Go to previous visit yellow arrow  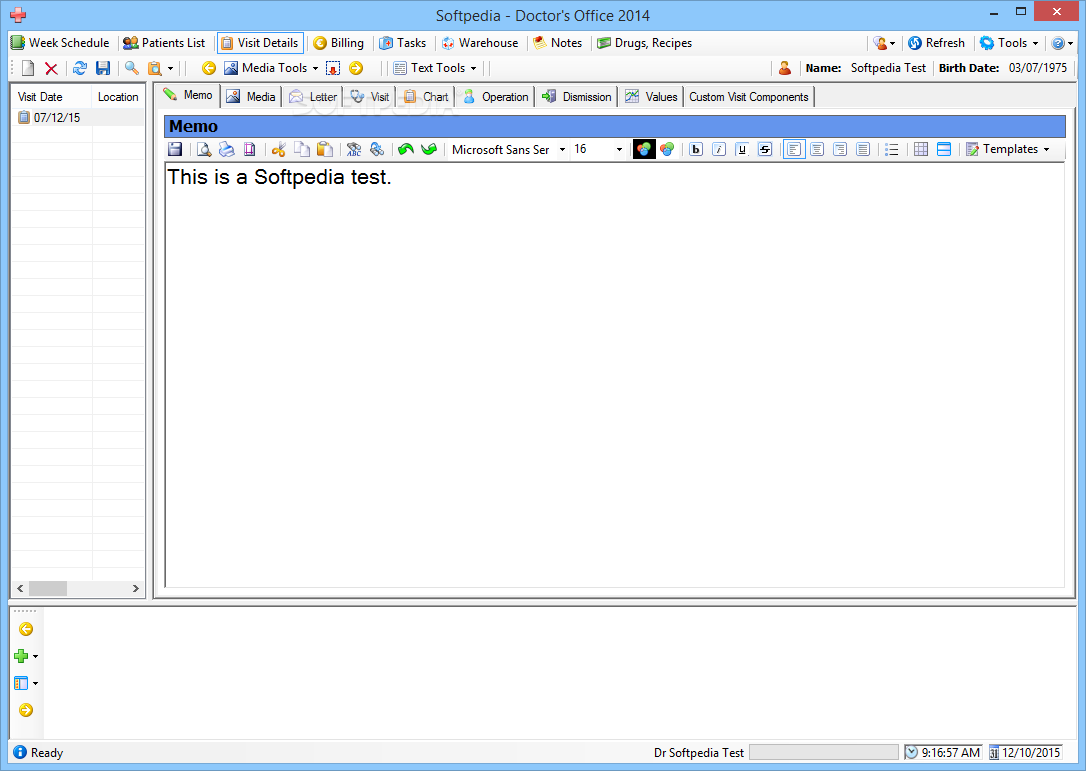(x=208, y=68)
